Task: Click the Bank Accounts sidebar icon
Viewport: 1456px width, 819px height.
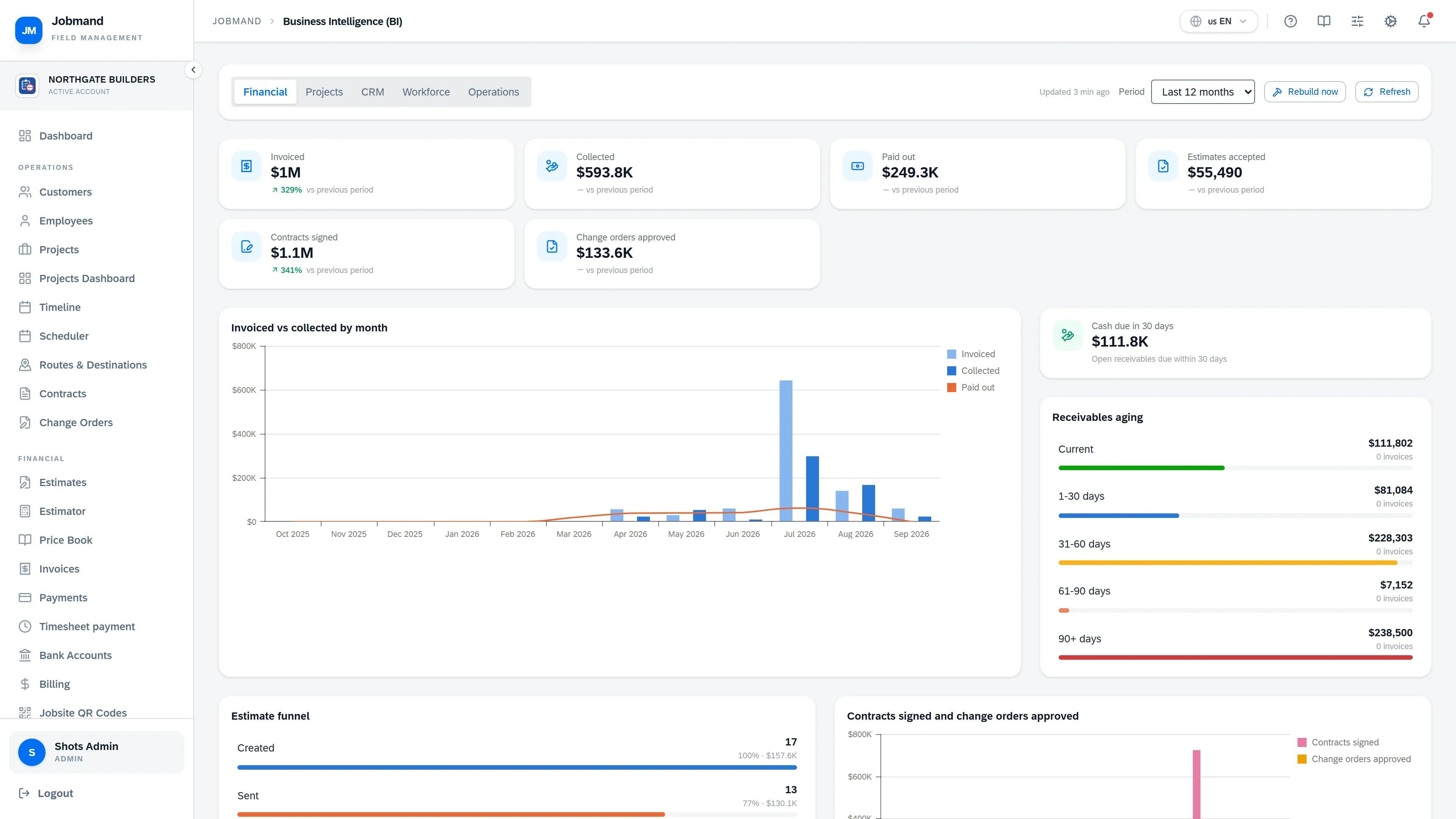Action: [25, 655]
